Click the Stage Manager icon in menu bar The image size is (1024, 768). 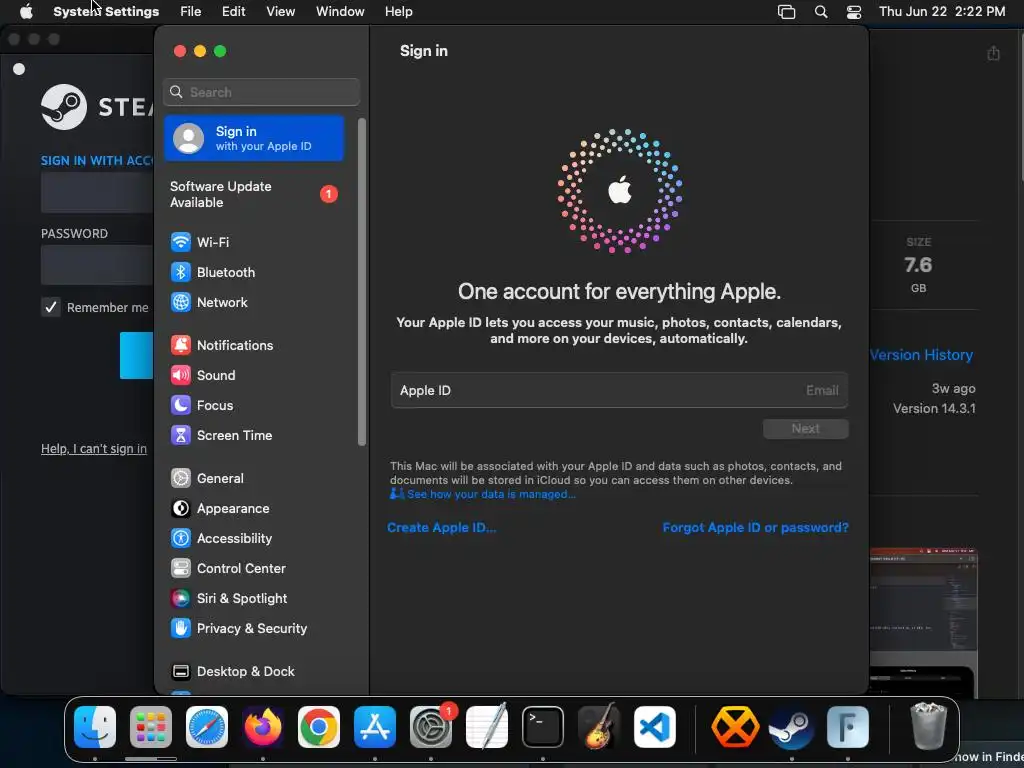coord(786,12)
